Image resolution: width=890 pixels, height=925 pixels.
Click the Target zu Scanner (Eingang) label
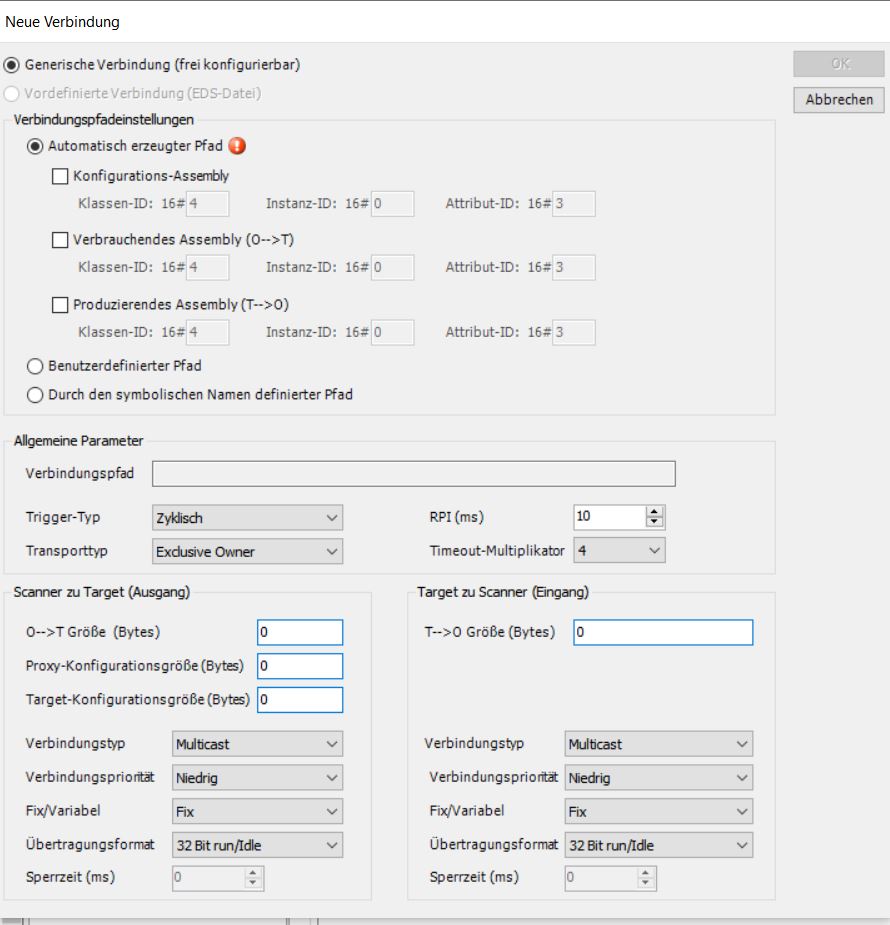tap(503, 592)
